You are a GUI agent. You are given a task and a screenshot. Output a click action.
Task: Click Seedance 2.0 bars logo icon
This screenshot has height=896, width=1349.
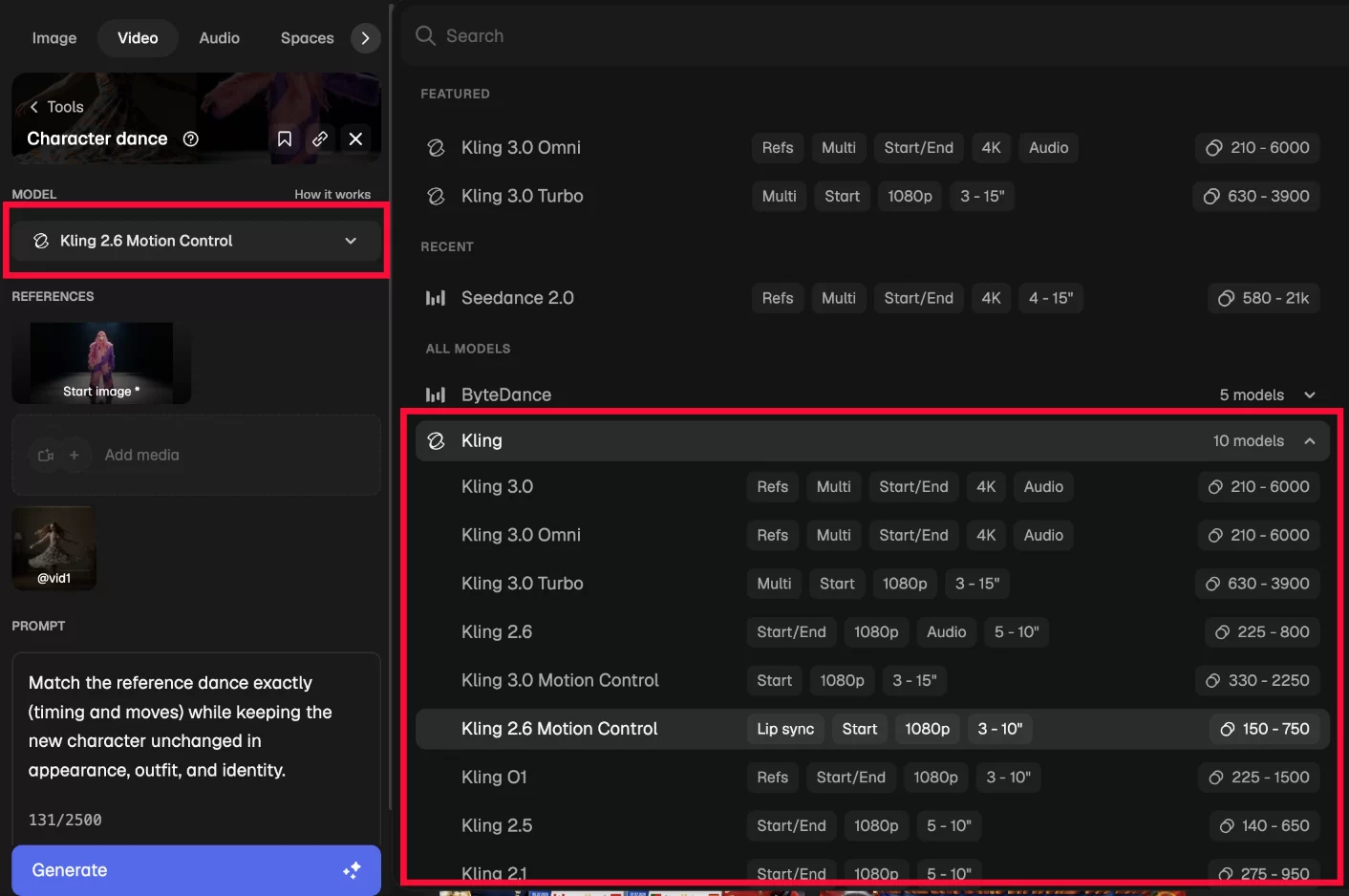click(436, 298)
